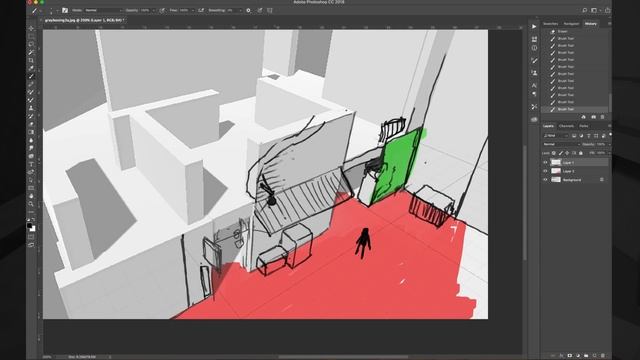Add layer mask at Layers bottom
This screenshot has width=640, height=360.
click(x=570, y=356)
